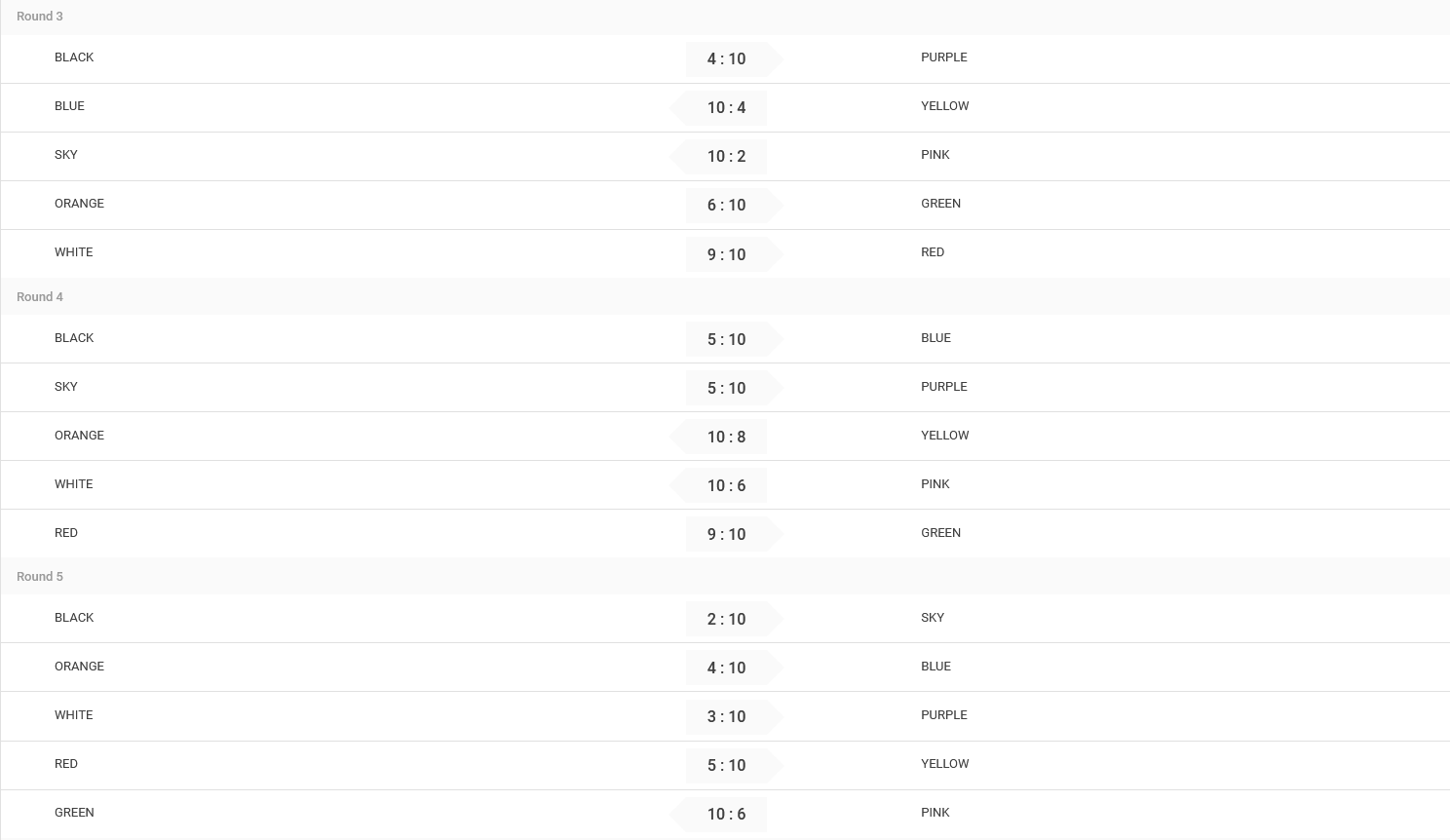
Task: Open the 4 : 10 score in Round 3
Action: tap(727, 59)
